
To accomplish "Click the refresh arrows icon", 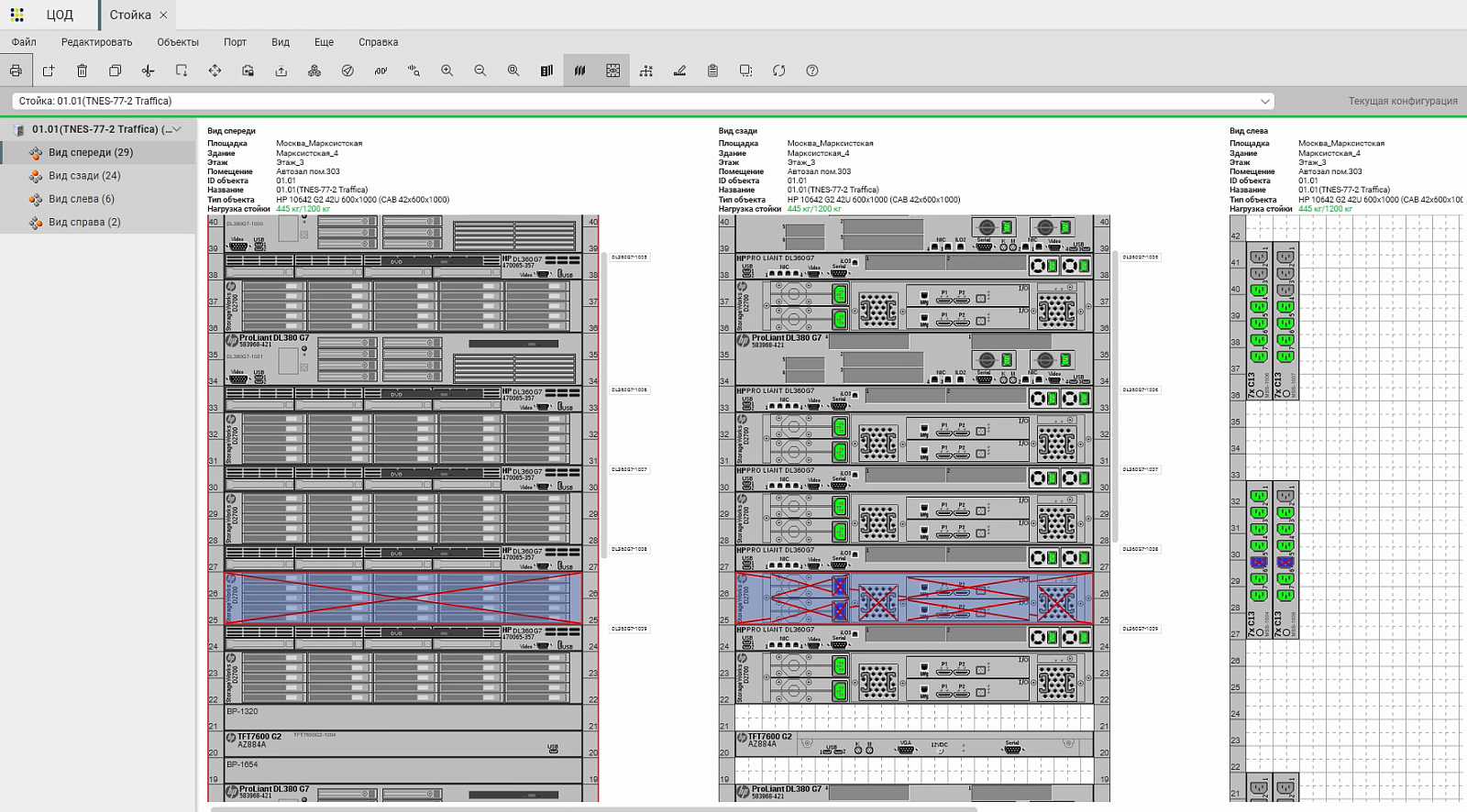I will point(779,71).
